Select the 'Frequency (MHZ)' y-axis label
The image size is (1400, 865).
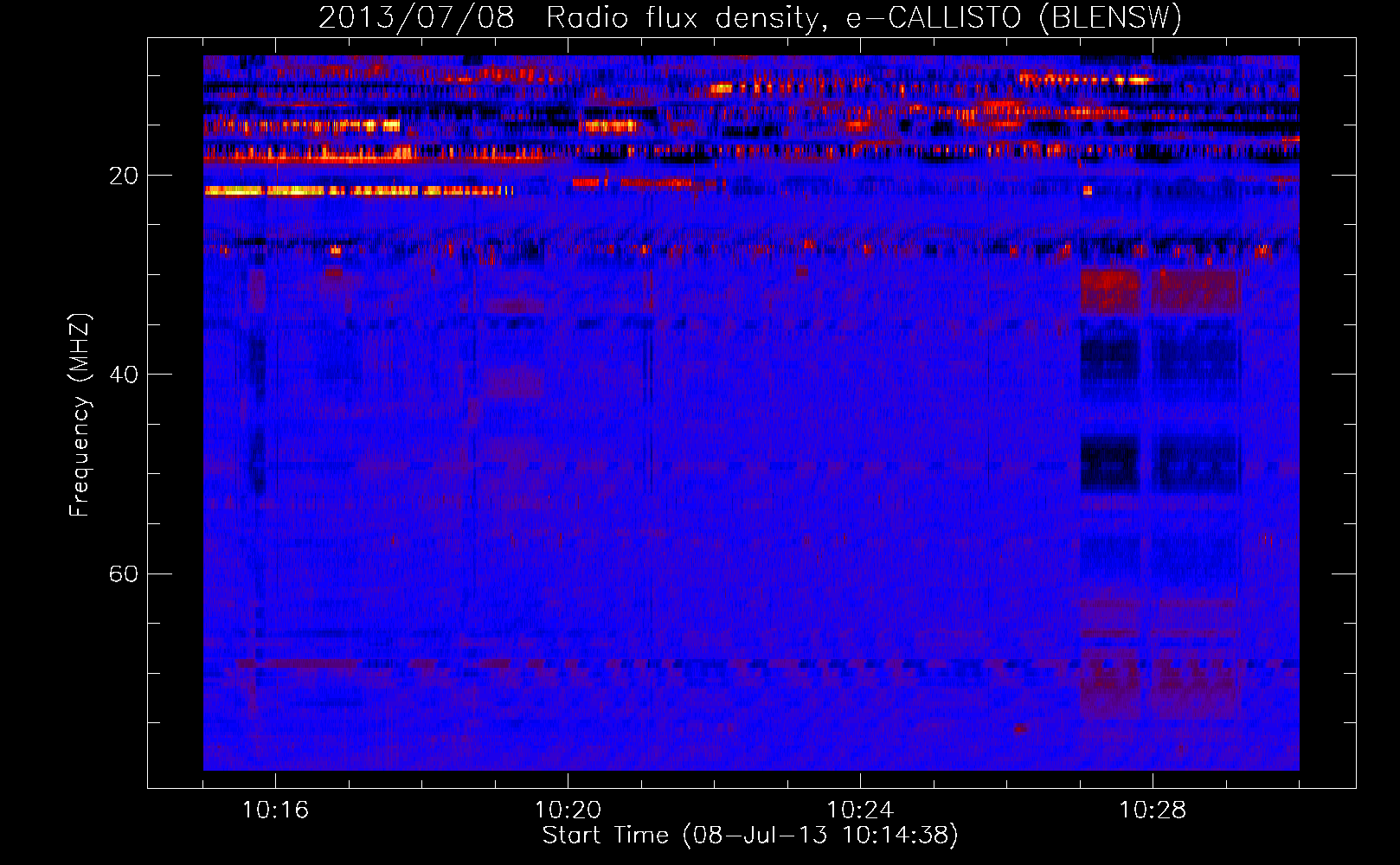tap(79, 415)
